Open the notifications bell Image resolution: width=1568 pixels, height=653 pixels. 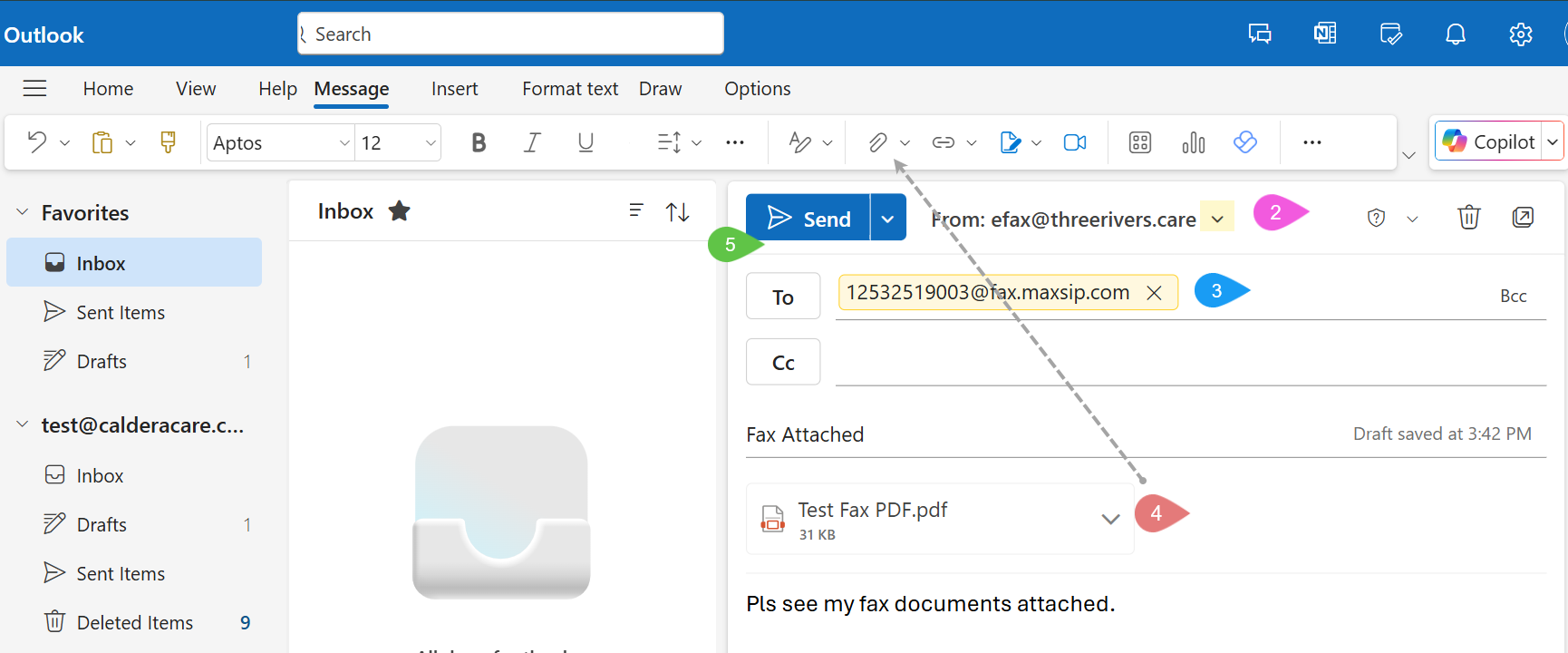click(x=1456, y=34)
